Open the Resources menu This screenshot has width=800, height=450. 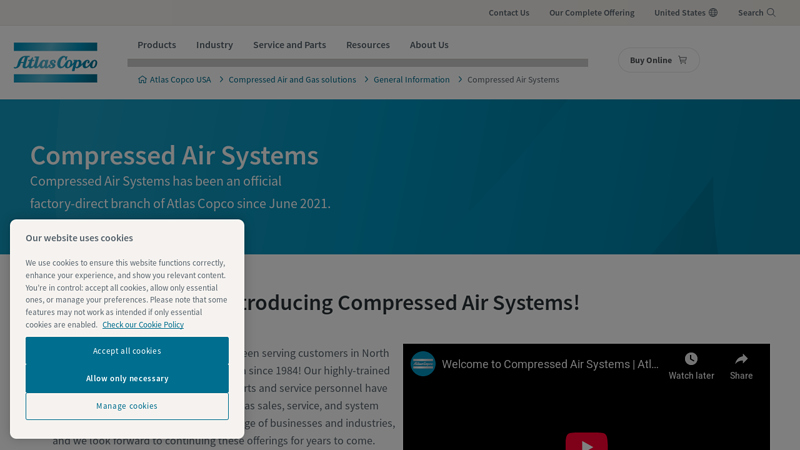pyautogui.click(x=368, y=45)
